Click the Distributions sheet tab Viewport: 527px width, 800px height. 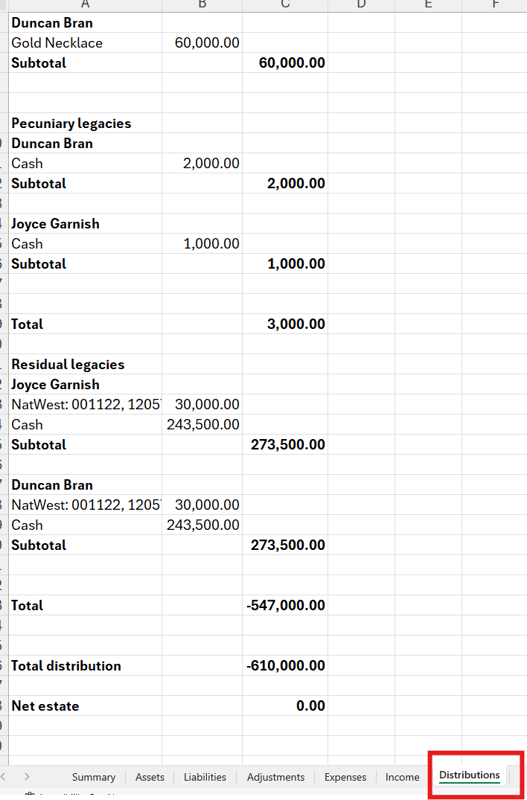pos(469,776)
